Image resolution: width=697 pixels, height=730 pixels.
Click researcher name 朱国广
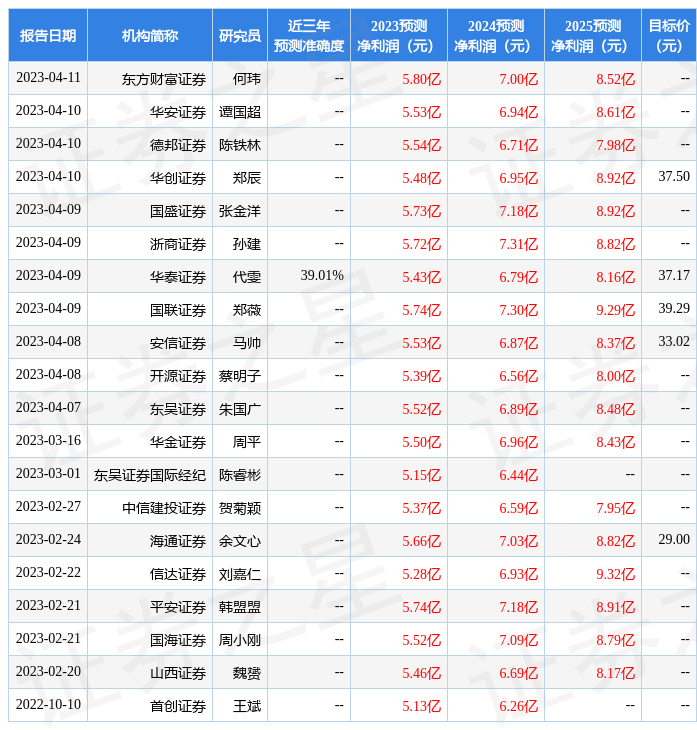(240, 409)
